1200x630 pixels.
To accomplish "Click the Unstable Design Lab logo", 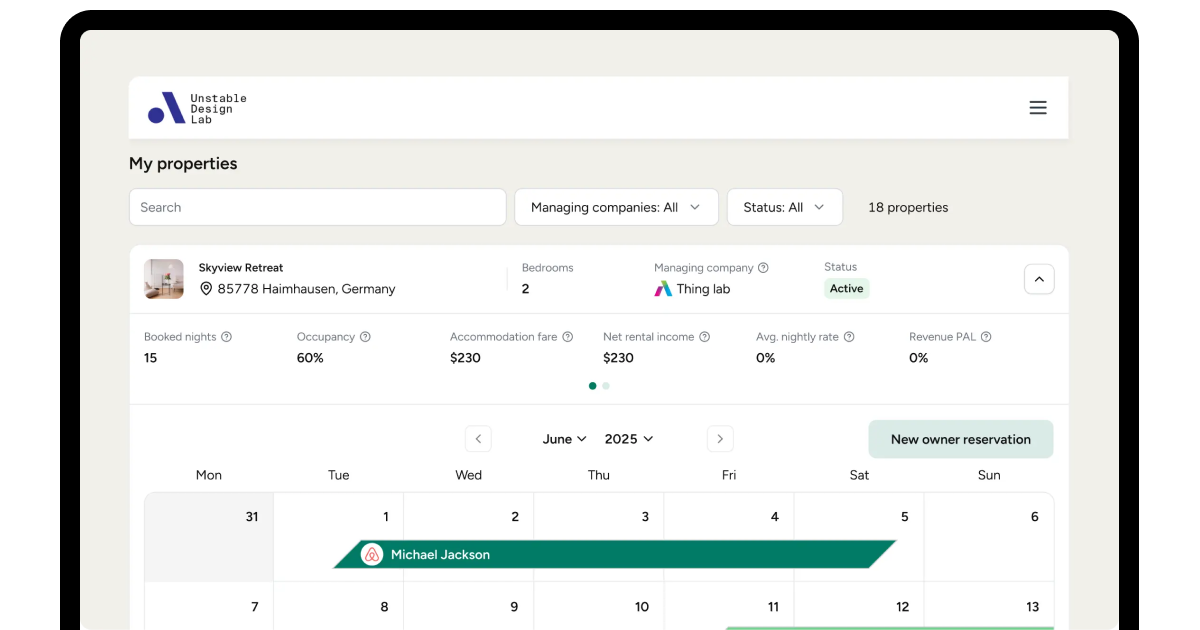I will click(x=197, y=108).
